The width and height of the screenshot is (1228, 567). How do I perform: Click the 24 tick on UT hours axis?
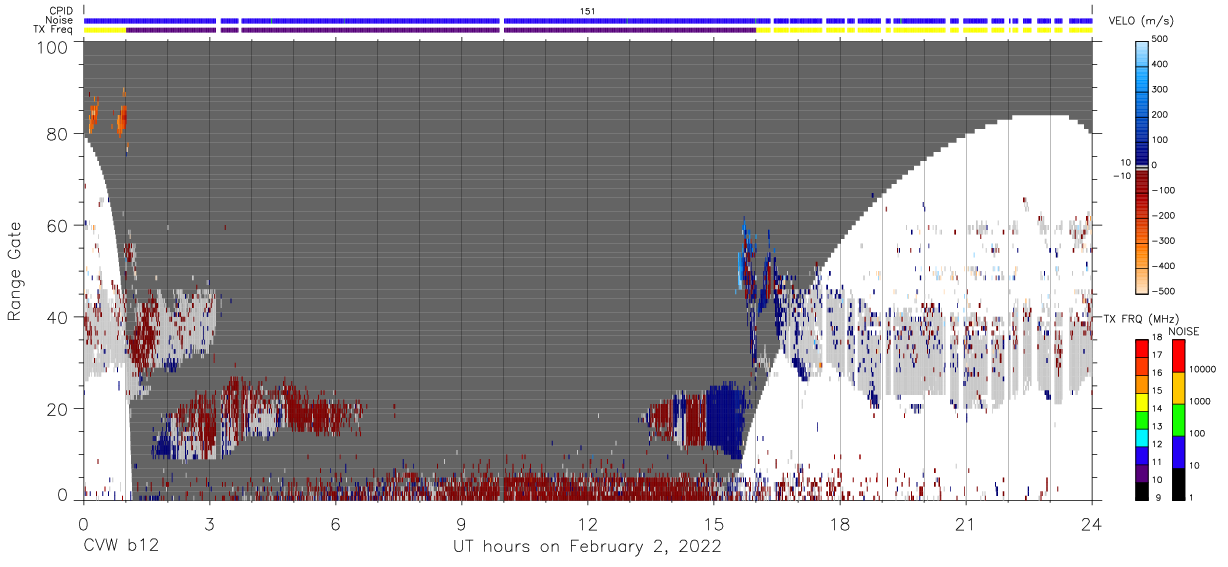(1092, 523)
